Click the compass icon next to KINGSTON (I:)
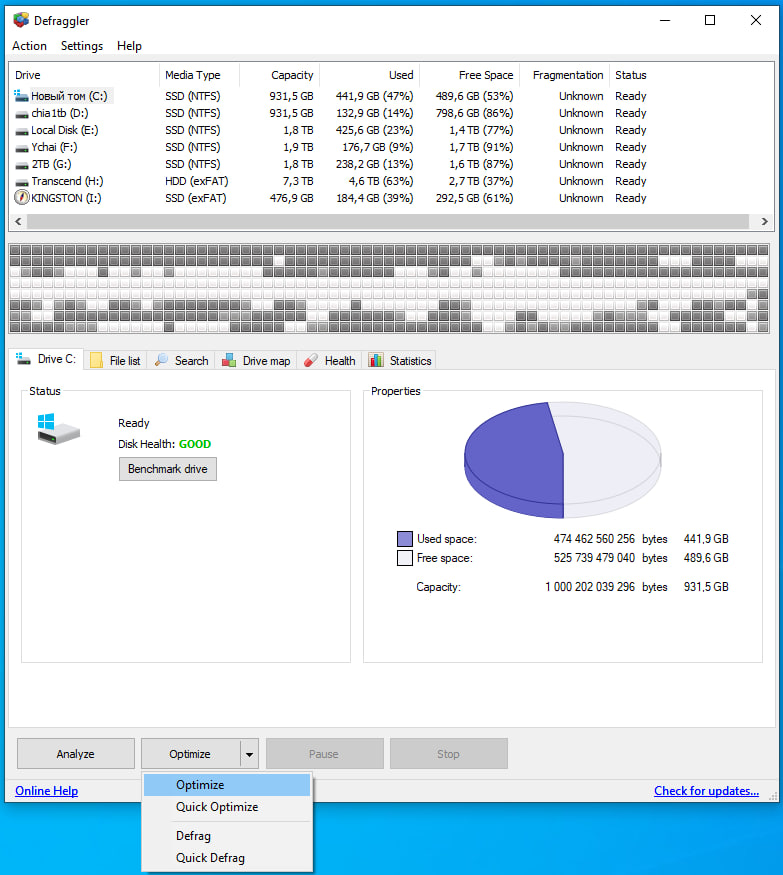783x875 pixels. tap(22, 198)
